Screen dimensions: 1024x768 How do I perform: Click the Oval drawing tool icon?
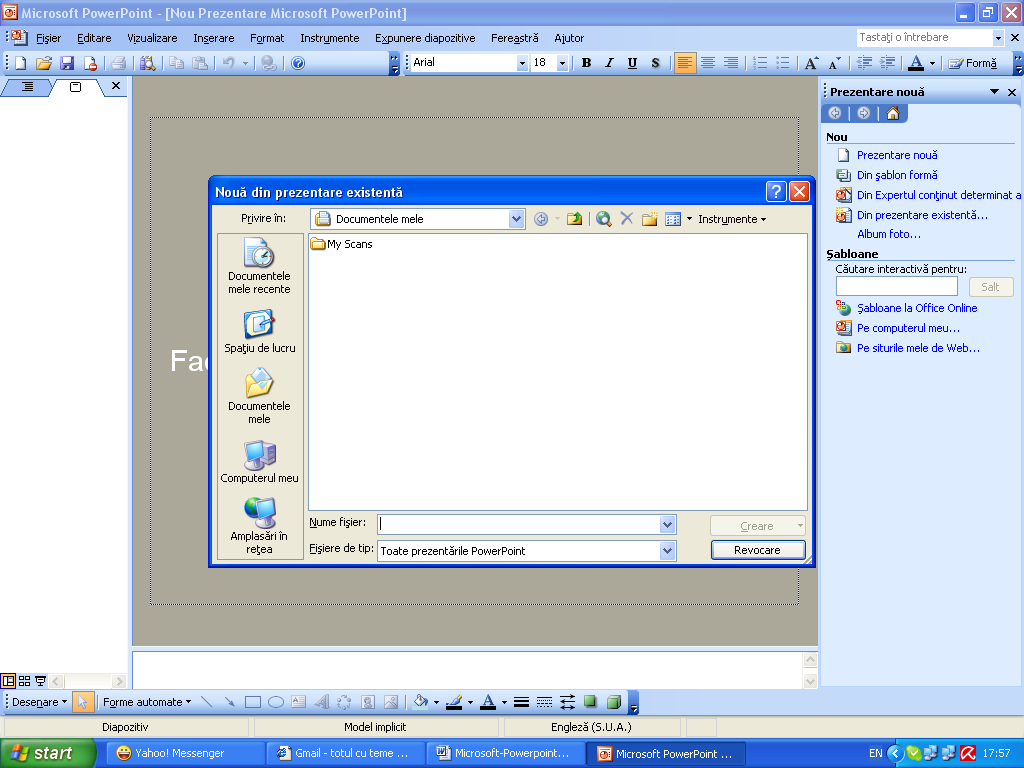276,702
